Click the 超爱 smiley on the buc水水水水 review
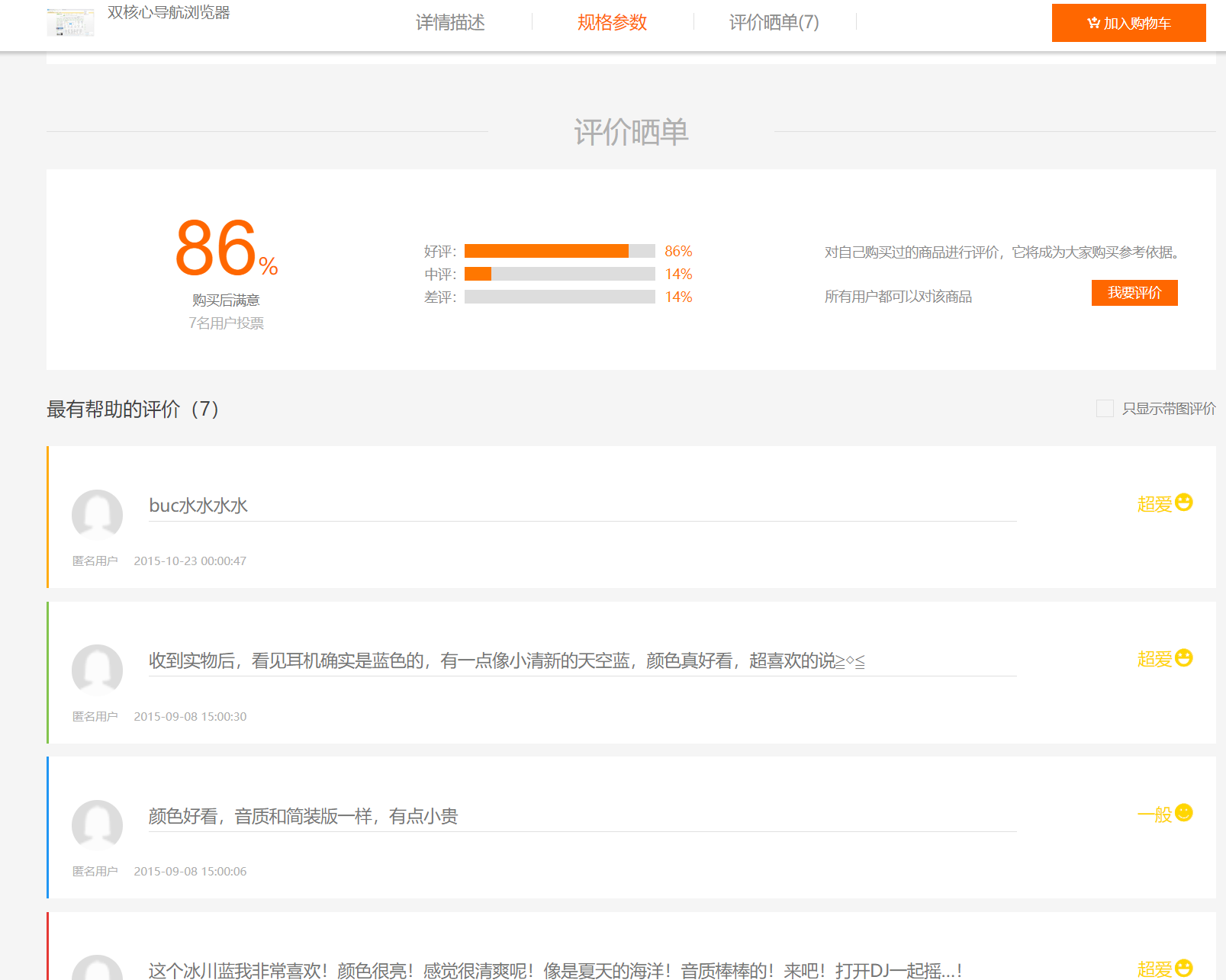This screenshot has height=980, width=1226. 1184,503
